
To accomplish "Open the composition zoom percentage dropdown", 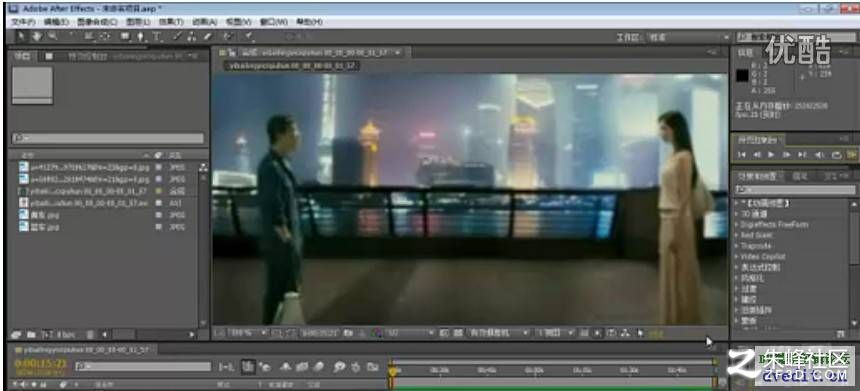I will (248, 333).
